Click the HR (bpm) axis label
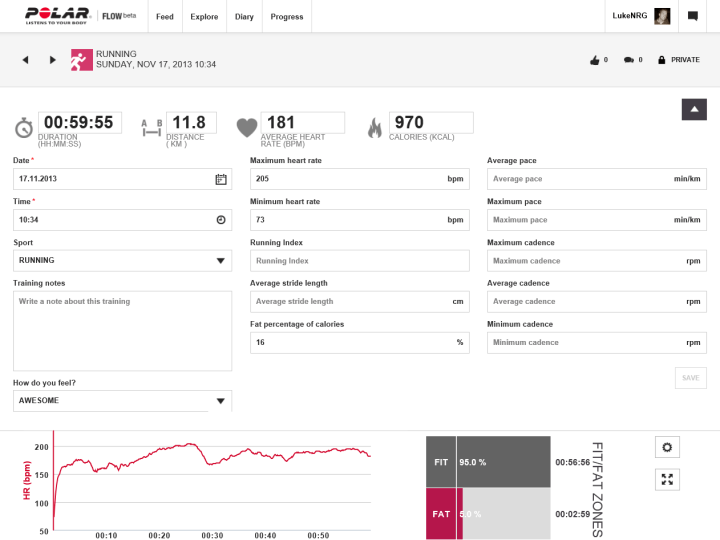This screenshot has height=540, width=720. point(27,480)
